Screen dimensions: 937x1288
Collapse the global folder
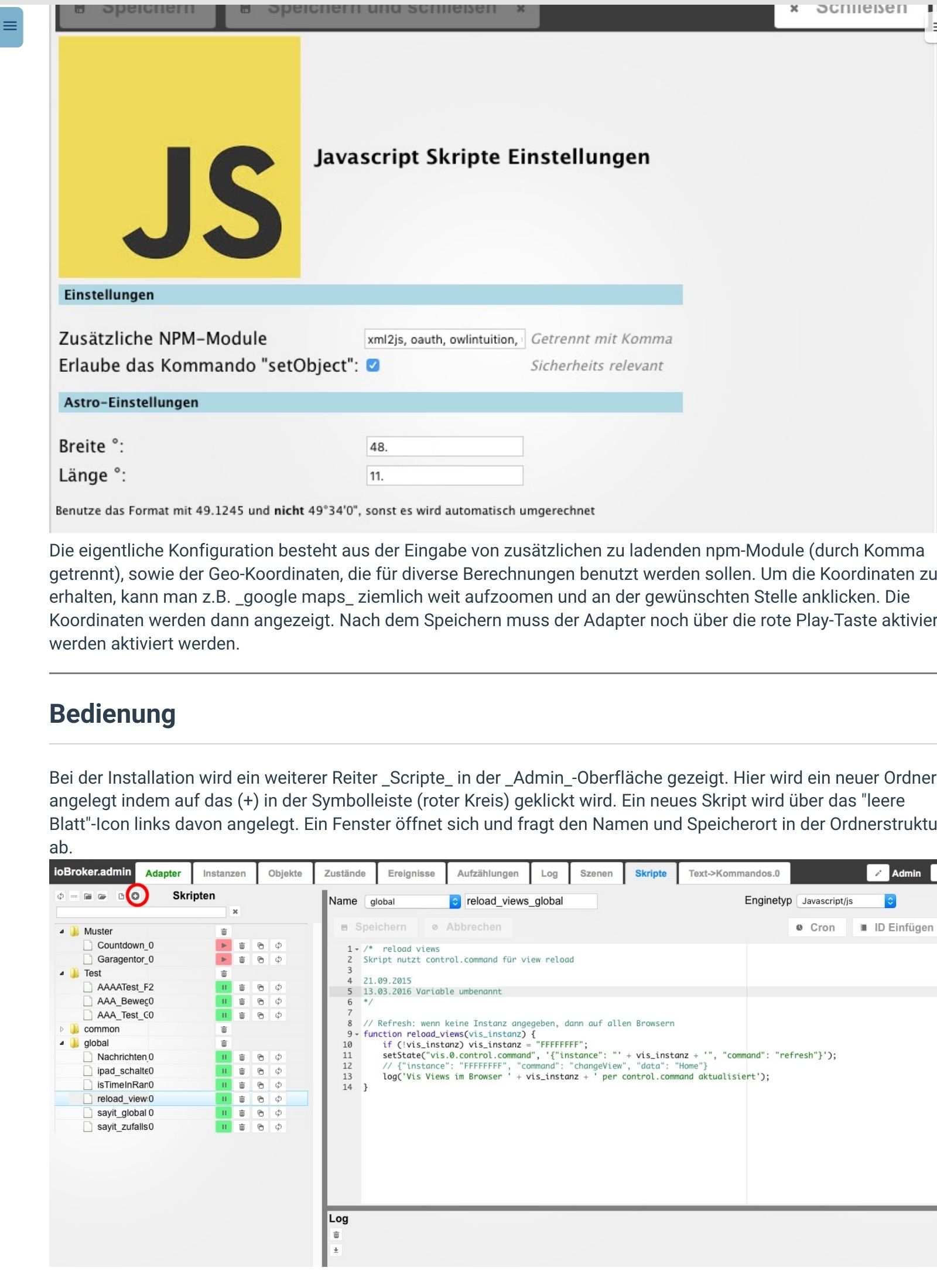click(x=62, y=1044)
